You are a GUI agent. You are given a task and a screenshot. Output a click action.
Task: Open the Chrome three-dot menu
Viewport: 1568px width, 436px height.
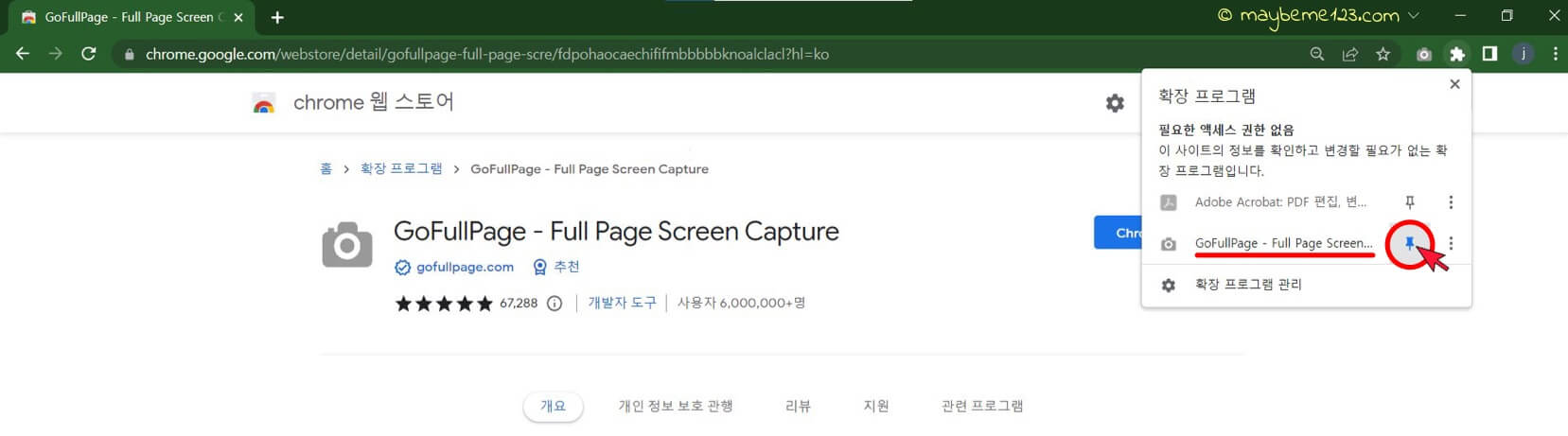point(1555,54)
